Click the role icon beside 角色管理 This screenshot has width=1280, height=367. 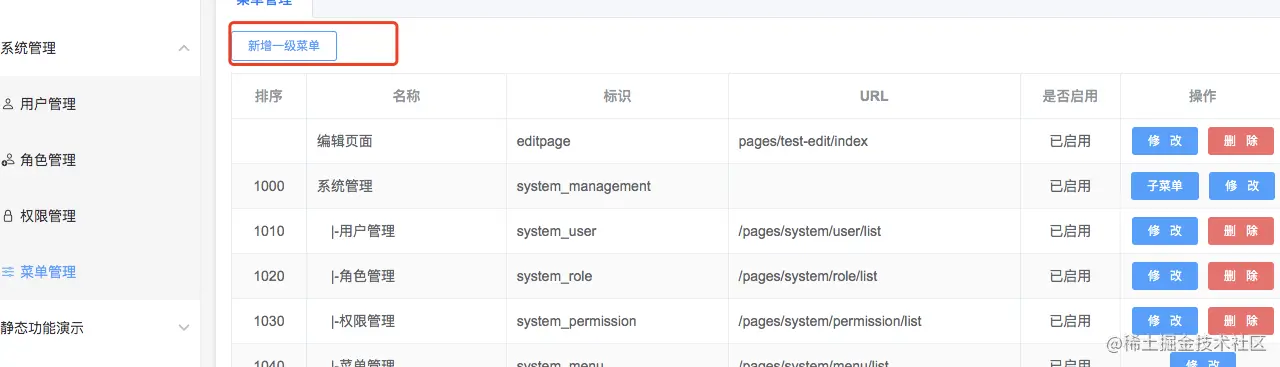[8, 160]
